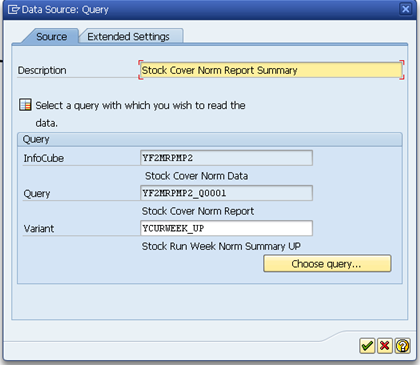This screenshot has height=365, width=420.
Task: Open the Extended Settings tab
Action: (x=128, y=36)
